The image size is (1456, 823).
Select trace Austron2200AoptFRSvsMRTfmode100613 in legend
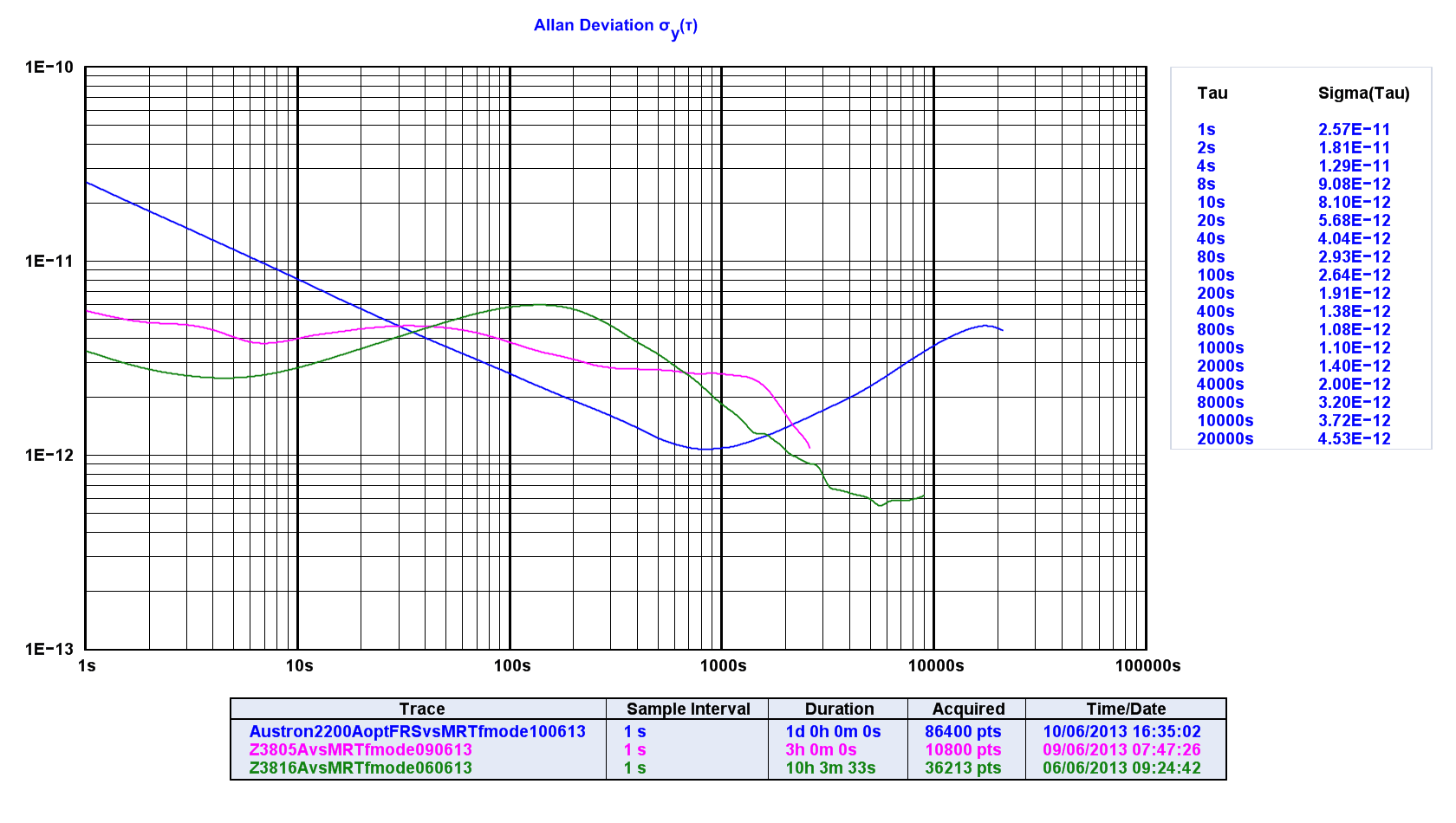click(418, 731)
